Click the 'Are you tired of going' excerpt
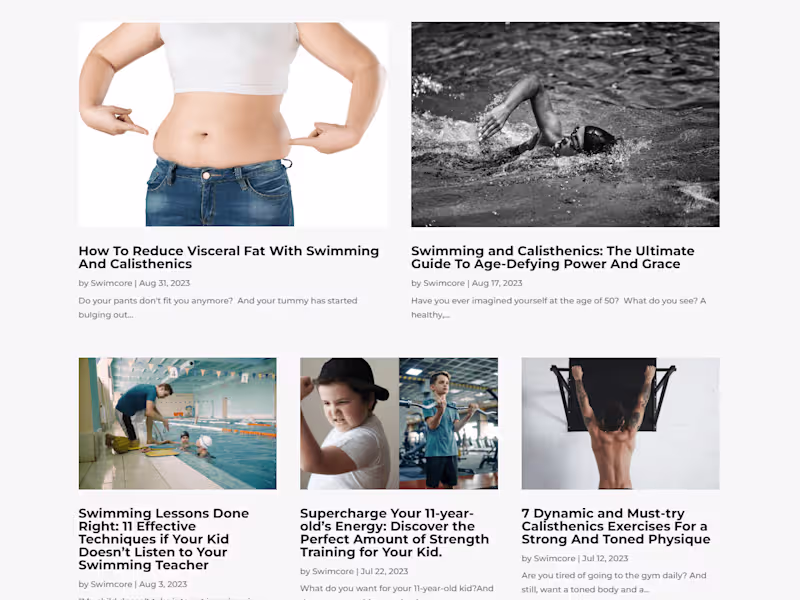This screenshot has width=800, height=600. [614, 582]
